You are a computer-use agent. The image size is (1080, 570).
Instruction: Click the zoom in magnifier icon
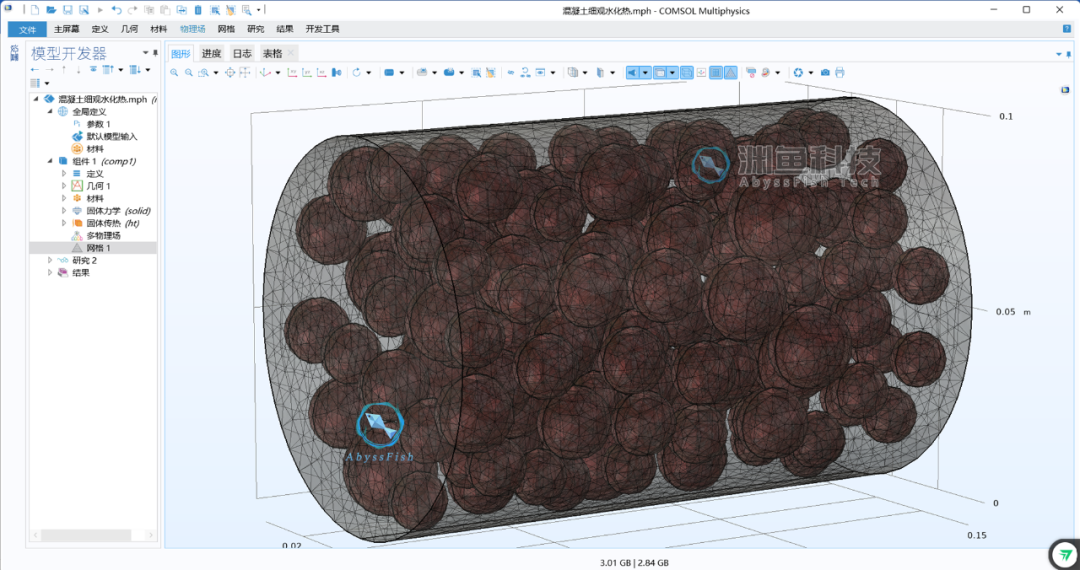[x=174, y=72]
